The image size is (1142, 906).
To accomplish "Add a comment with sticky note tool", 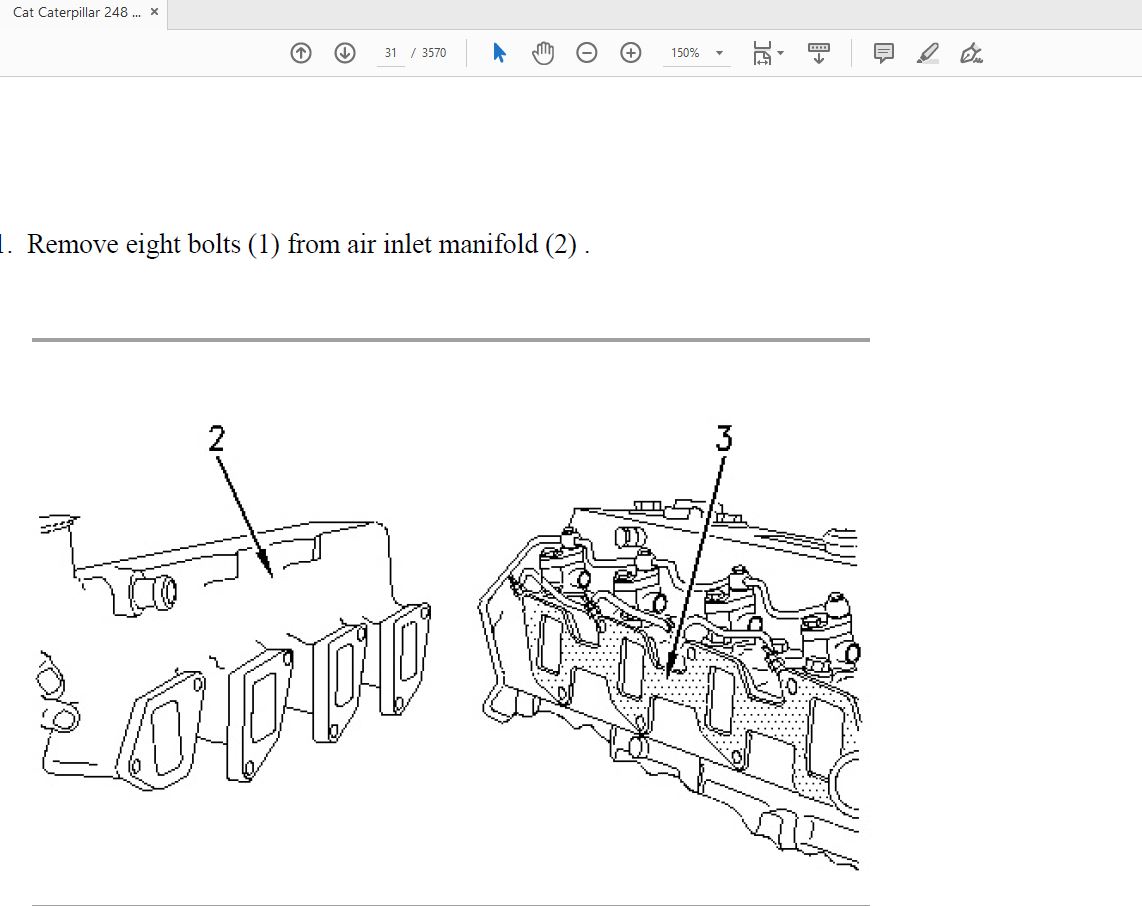I will [x=884, y=53].
